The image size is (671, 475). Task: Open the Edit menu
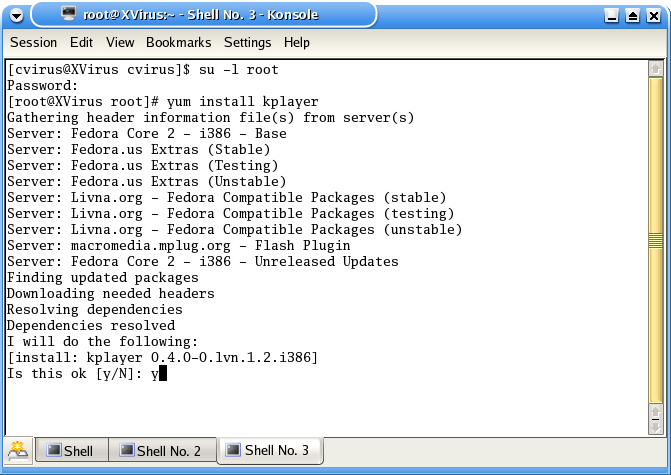(x=82, y=43)
